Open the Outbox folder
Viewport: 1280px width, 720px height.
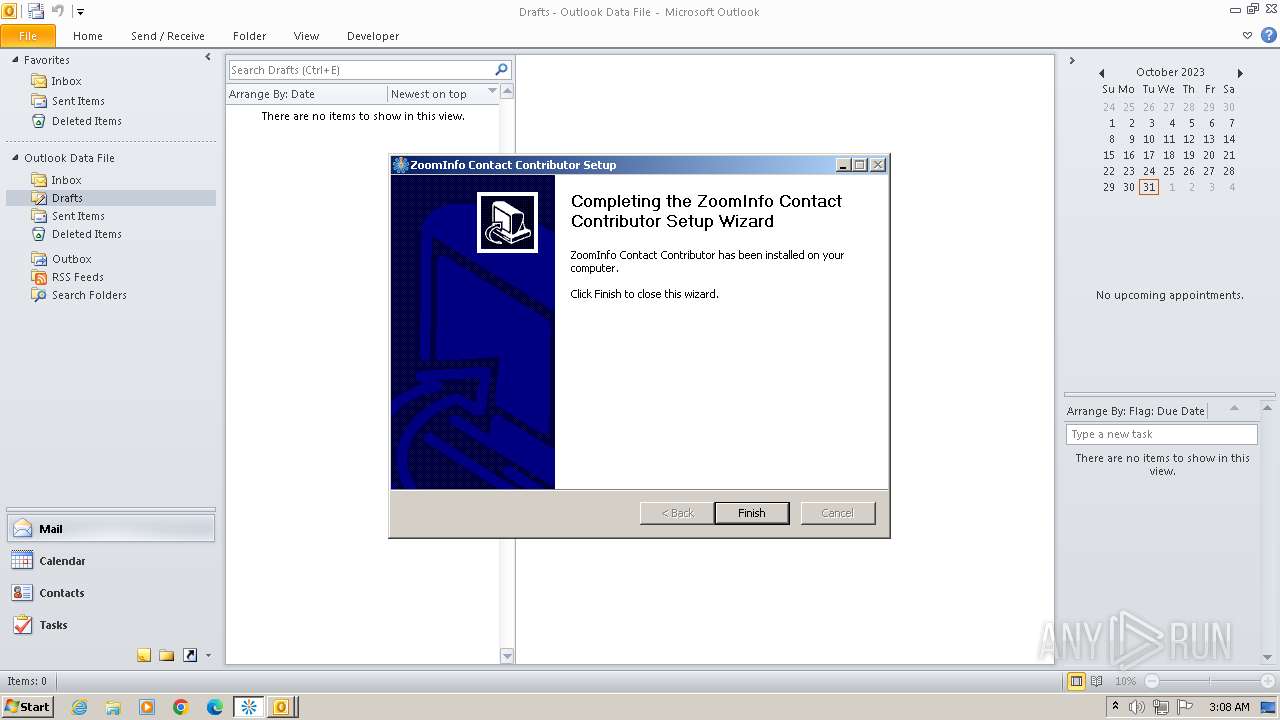(x=71, y=259)
